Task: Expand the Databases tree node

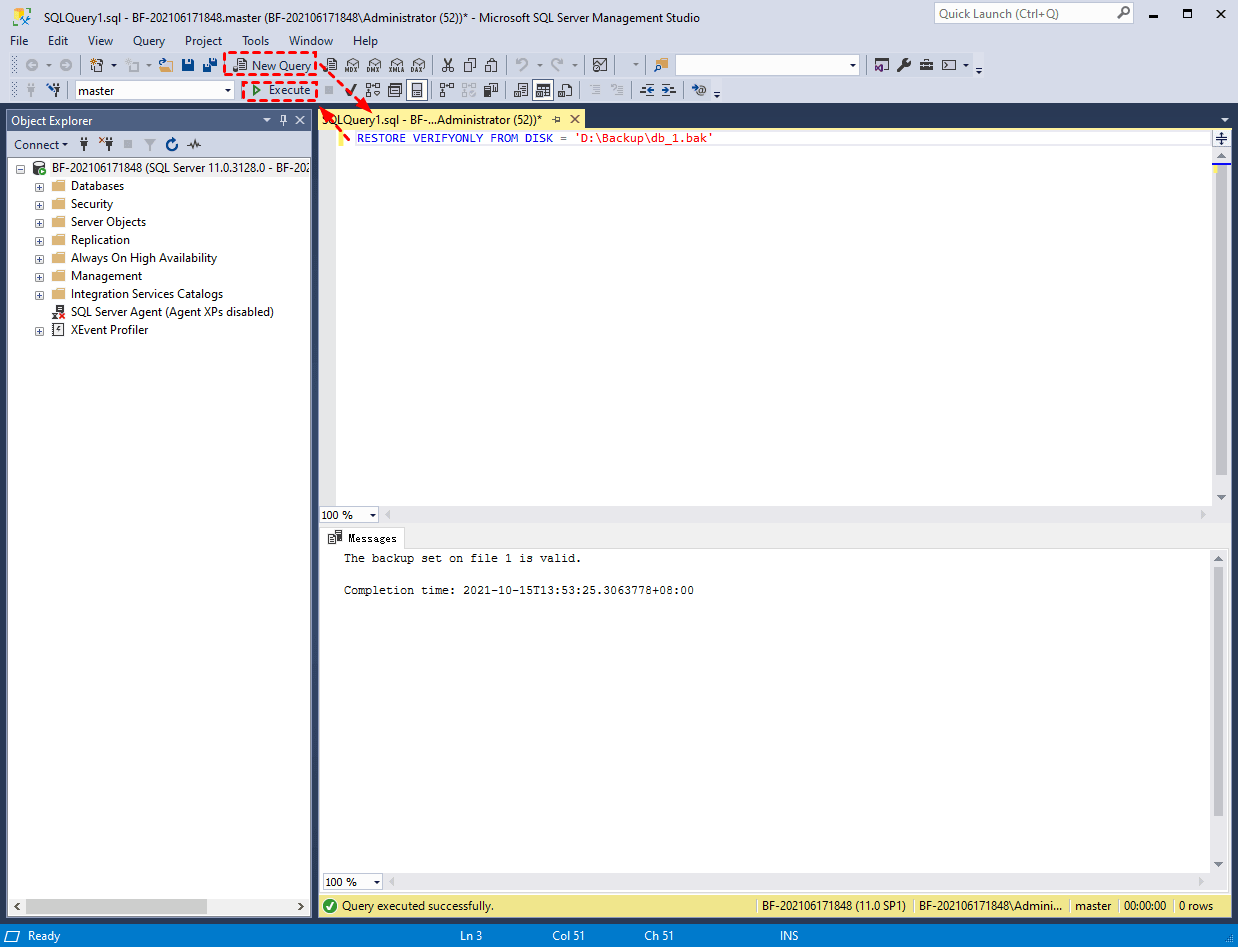Action: pyautogui.click(x=40, y=187)
